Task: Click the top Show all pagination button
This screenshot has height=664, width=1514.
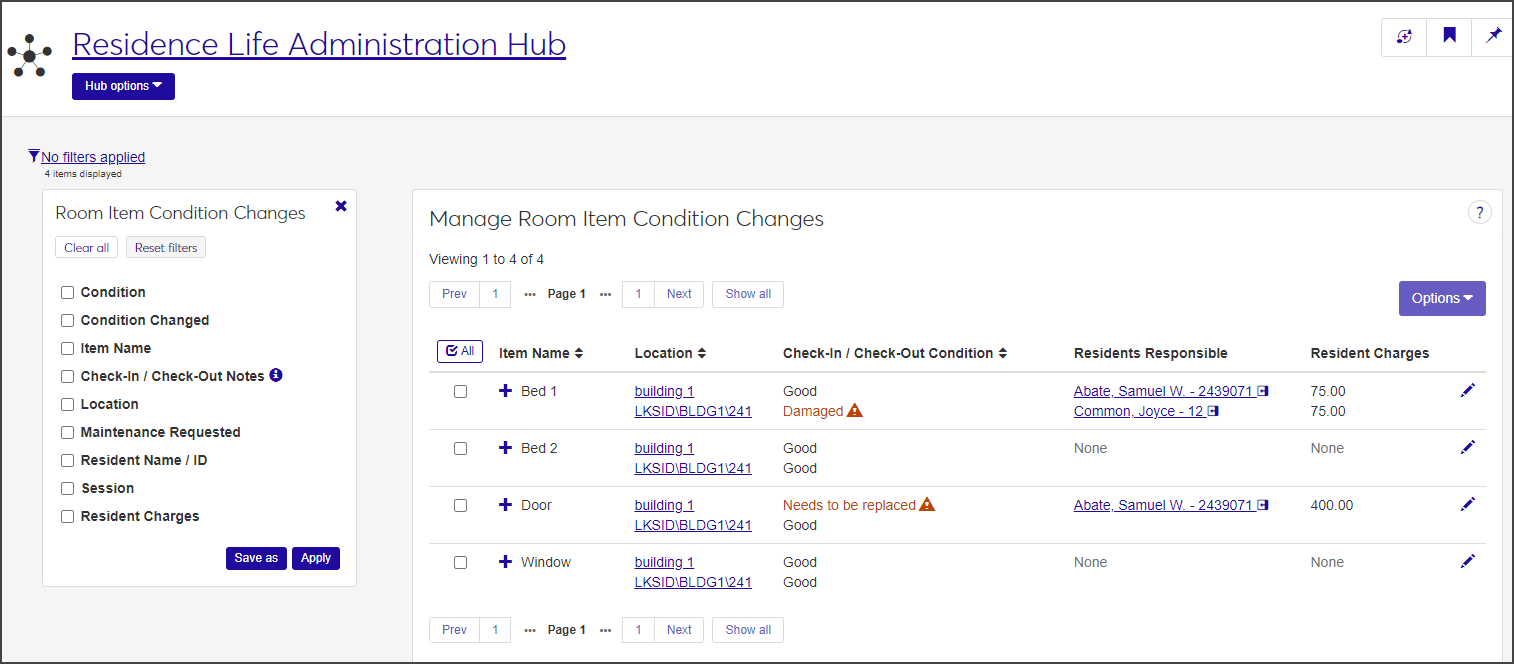Action: pyautogui.click(x=747, y=294)
